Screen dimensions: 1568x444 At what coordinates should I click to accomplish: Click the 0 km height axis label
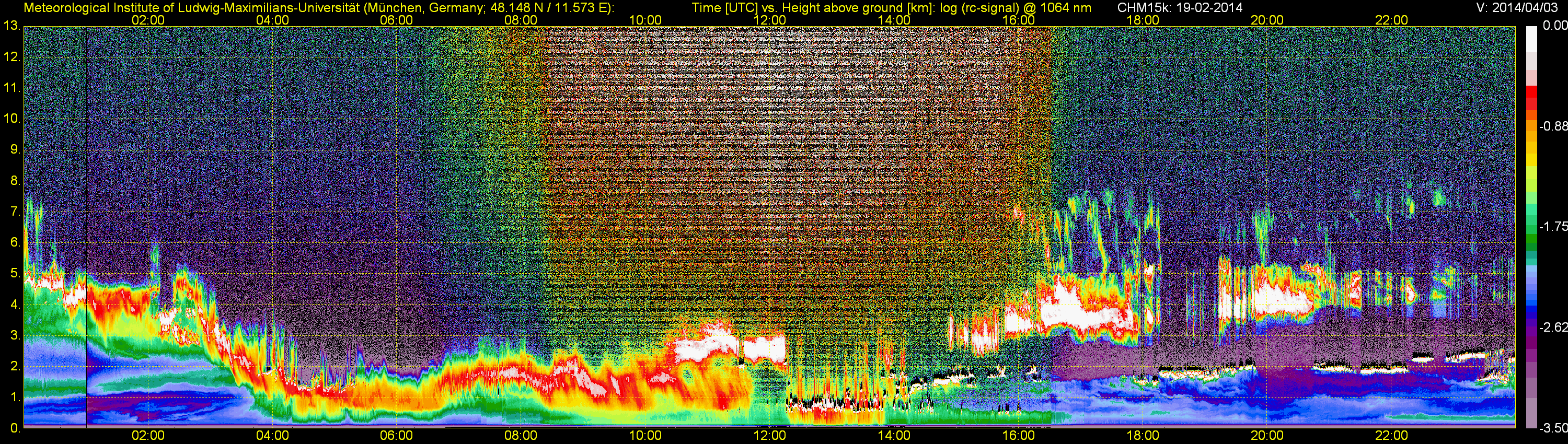(15, 428)
